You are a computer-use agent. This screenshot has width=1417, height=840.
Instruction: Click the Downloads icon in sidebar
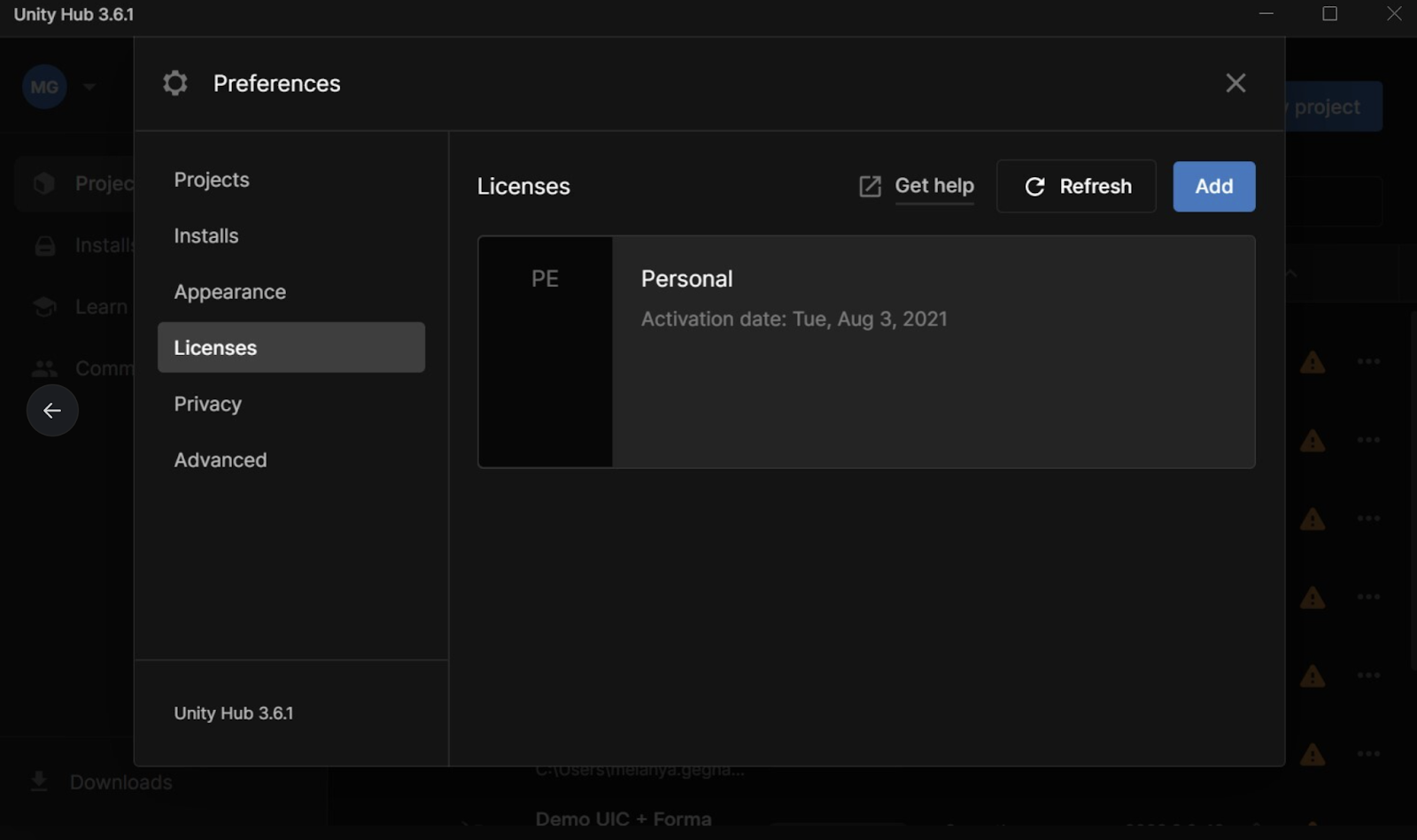pos(39,781)
